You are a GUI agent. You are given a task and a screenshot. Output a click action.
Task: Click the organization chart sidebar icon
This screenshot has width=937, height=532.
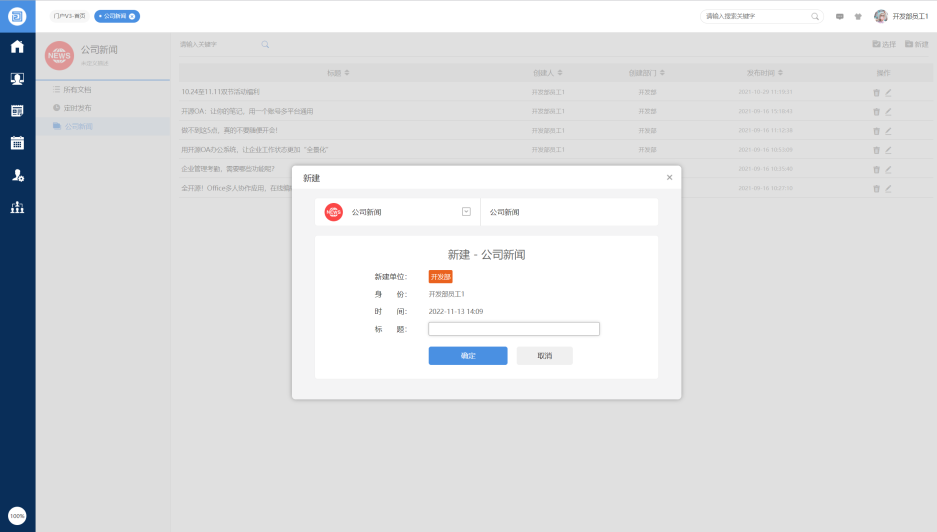pos(17,207)
